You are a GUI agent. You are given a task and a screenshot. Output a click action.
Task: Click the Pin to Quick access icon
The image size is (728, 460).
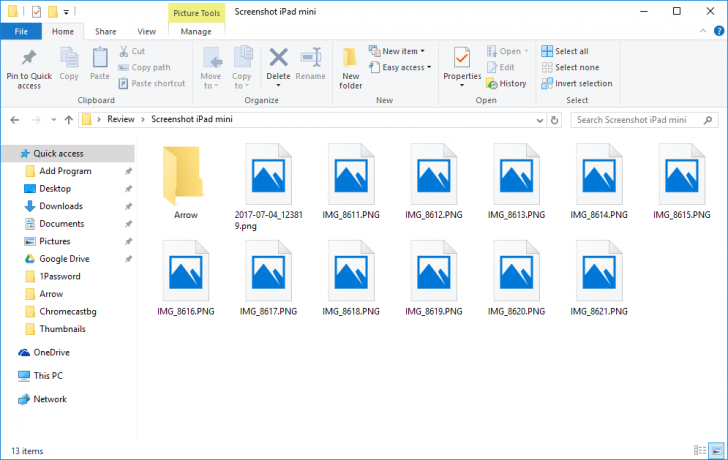[x=29, y=58]
